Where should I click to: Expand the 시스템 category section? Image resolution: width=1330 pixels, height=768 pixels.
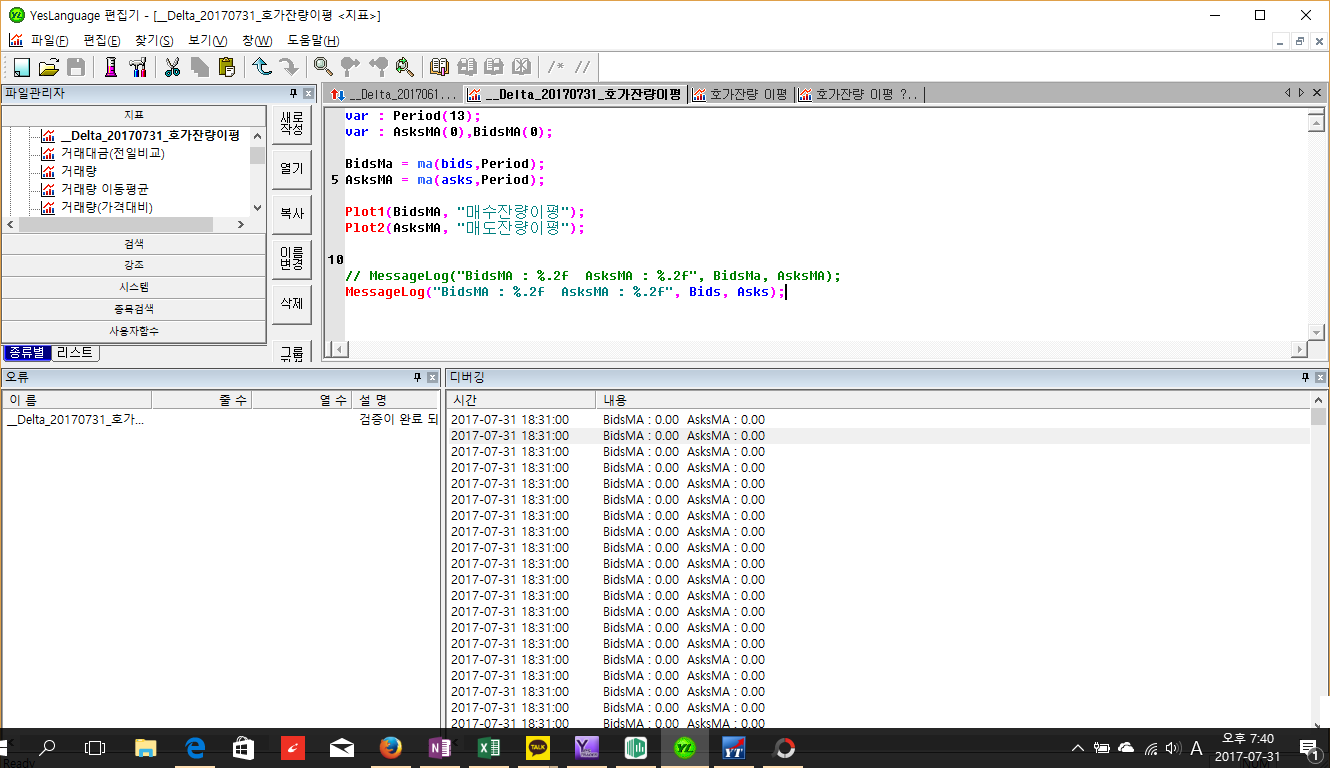click(x=134, y=287)
